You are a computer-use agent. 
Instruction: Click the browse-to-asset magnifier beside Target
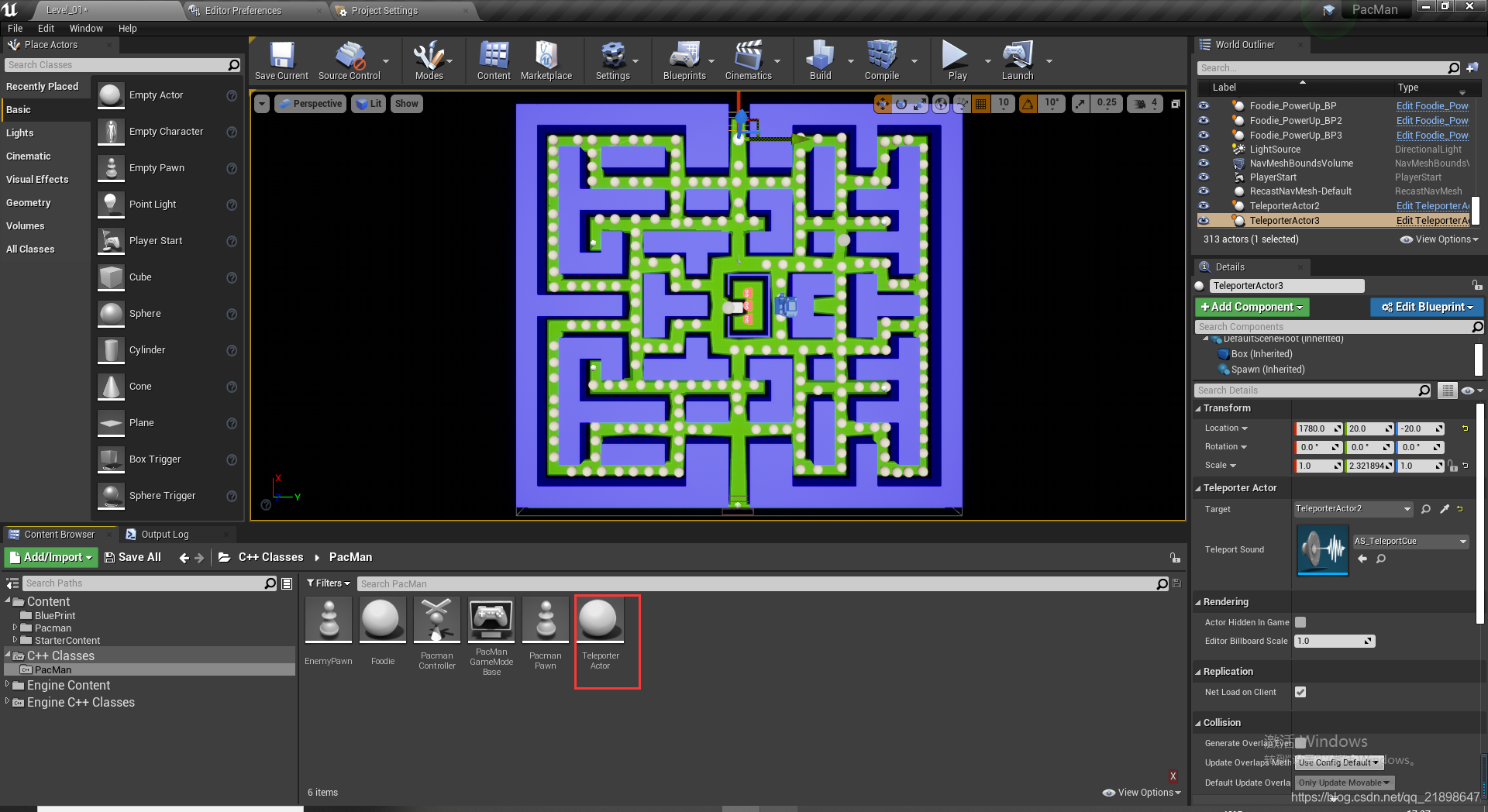pos(1426,509)
